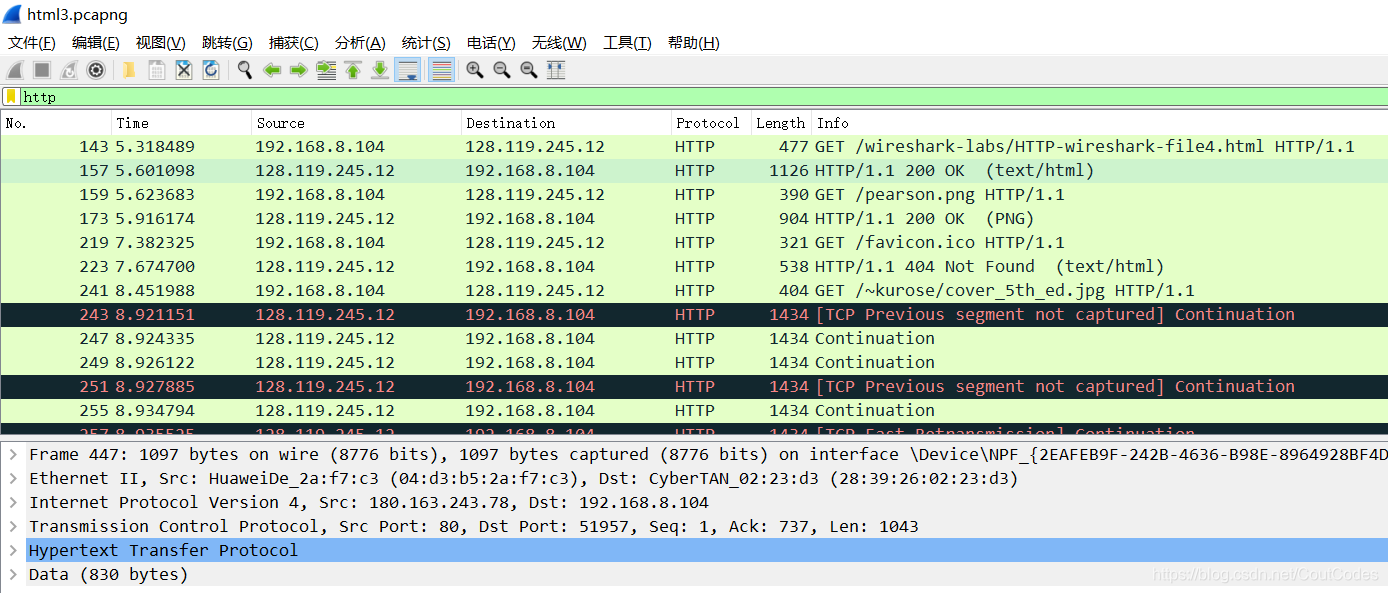Expand the Transmission Control Protocol node
Screen dimensions: 1388x593
[x=12, y=526]
